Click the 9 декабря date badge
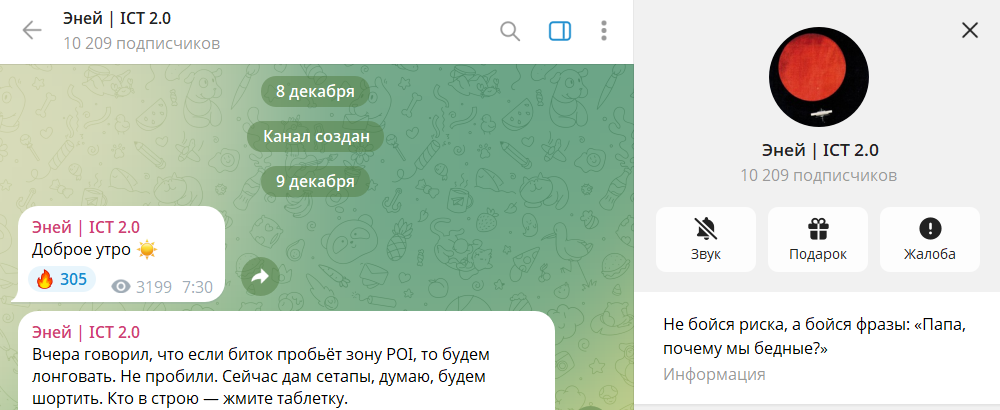This screenshot has width=1000, height=410. tap(315, 181)
